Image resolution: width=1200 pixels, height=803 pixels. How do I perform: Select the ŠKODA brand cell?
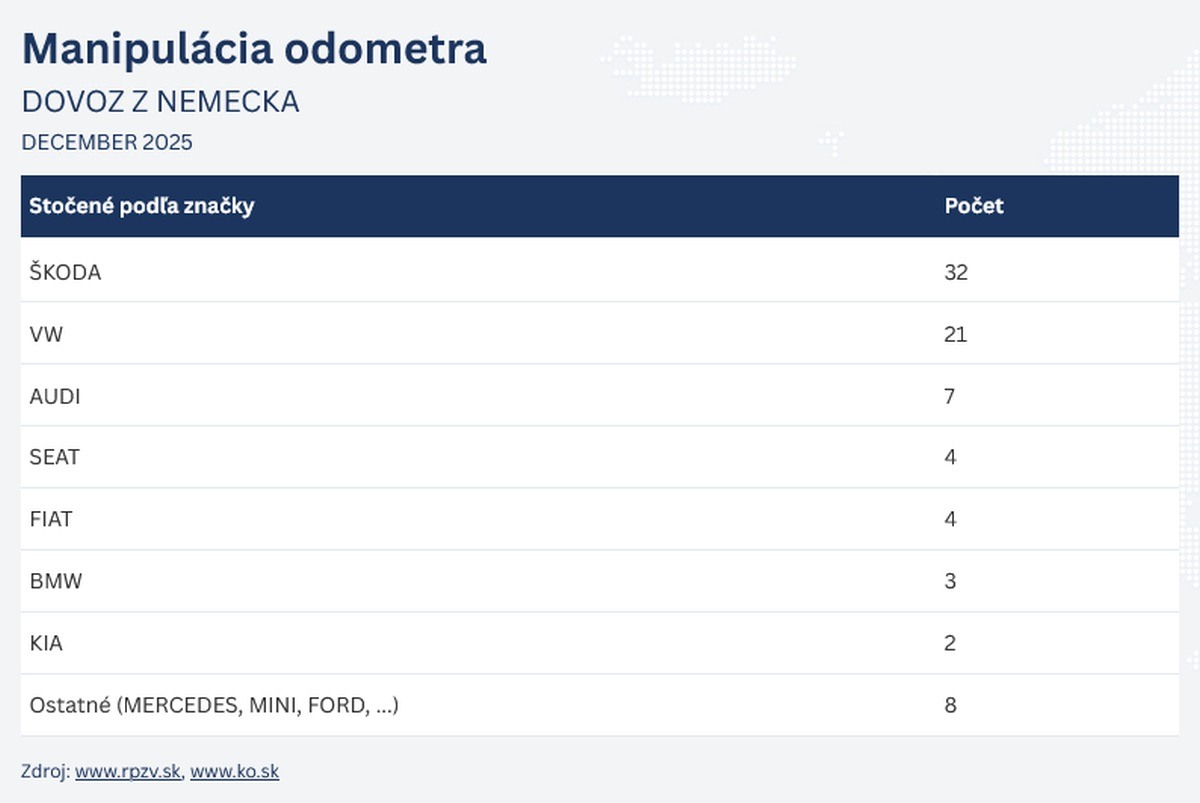(66, 271)
